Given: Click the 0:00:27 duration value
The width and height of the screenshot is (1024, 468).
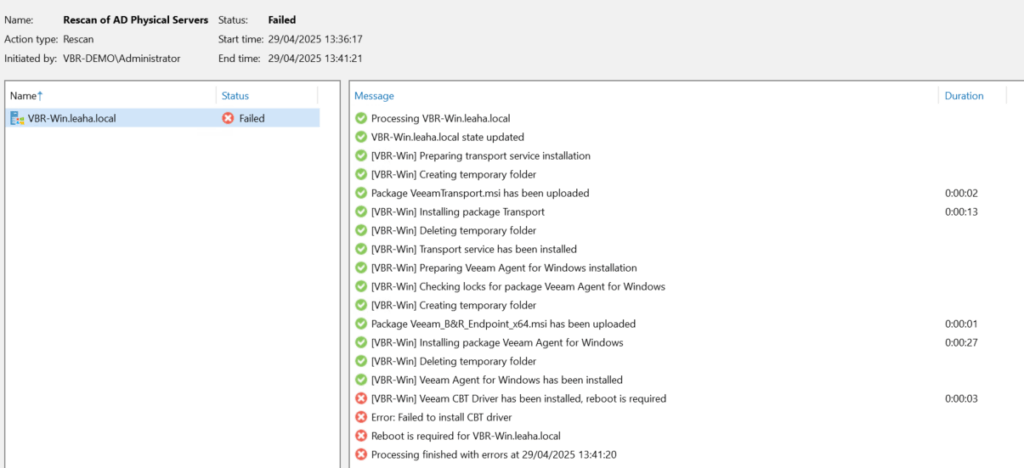Looking at the screenshot, I should 961,343.
